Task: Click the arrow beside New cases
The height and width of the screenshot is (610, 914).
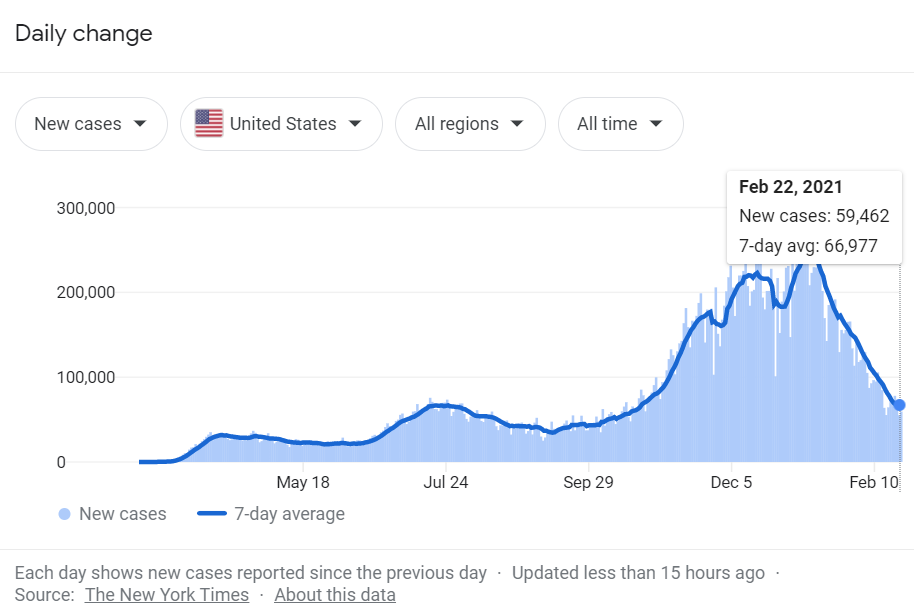Action: [x=140, y=124]
